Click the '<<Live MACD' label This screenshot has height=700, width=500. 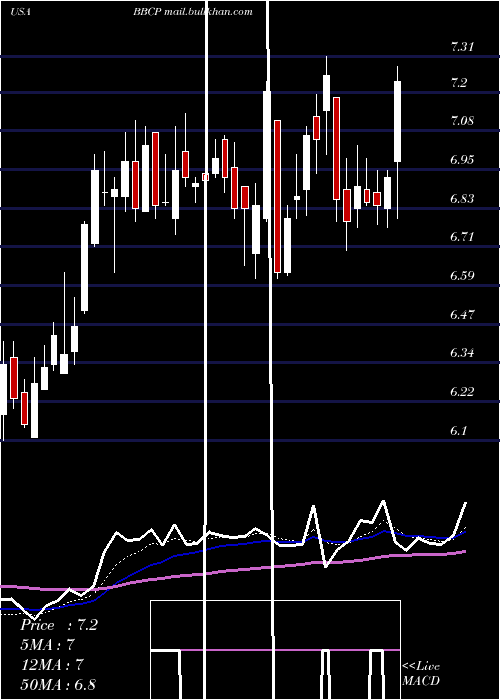pos(421,673)
